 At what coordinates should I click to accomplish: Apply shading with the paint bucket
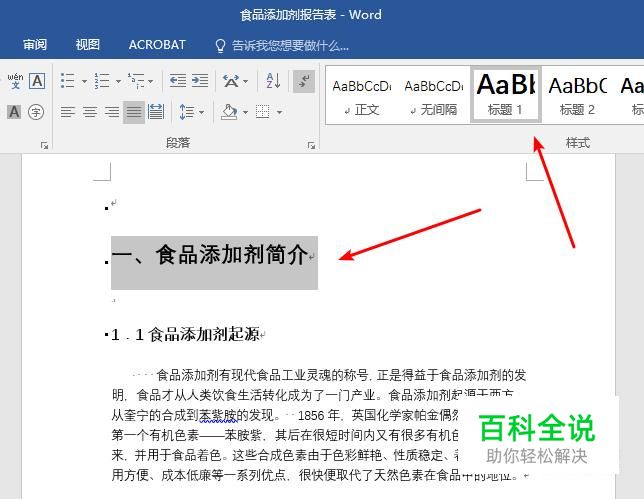pyautogui.click(x=229, y=112)
